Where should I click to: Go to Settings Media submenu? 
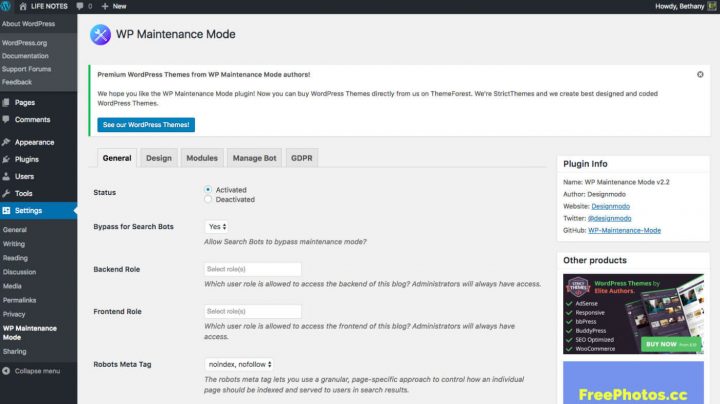pos(12,286)
